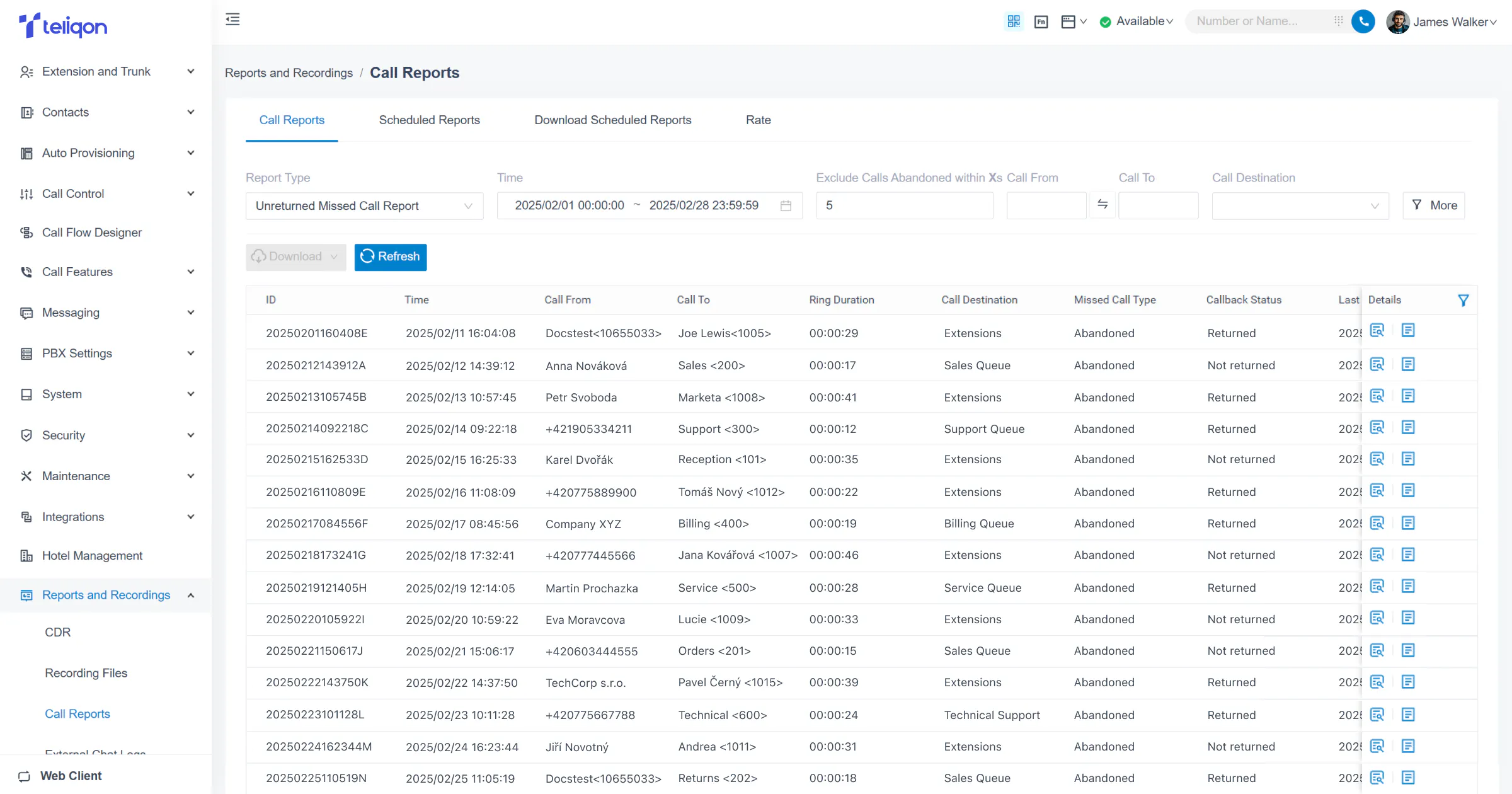This screenshot has width=1512, height=794.
Task: Swap Call From and Call To fields
Action: [1102, 205]
